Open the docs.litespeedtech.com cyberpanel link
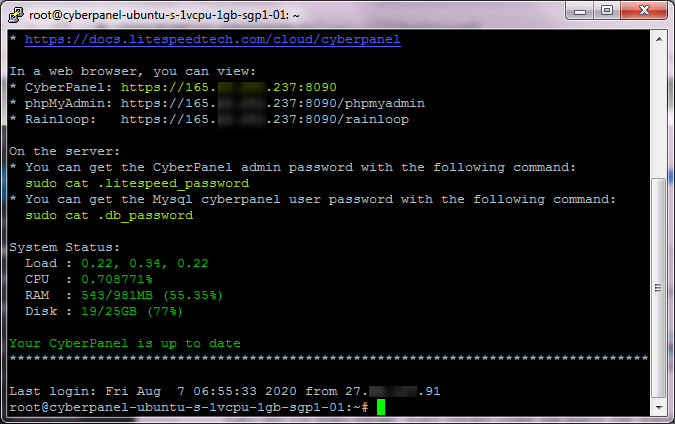Screen dimensions: 675x424 tap(212, 40)
